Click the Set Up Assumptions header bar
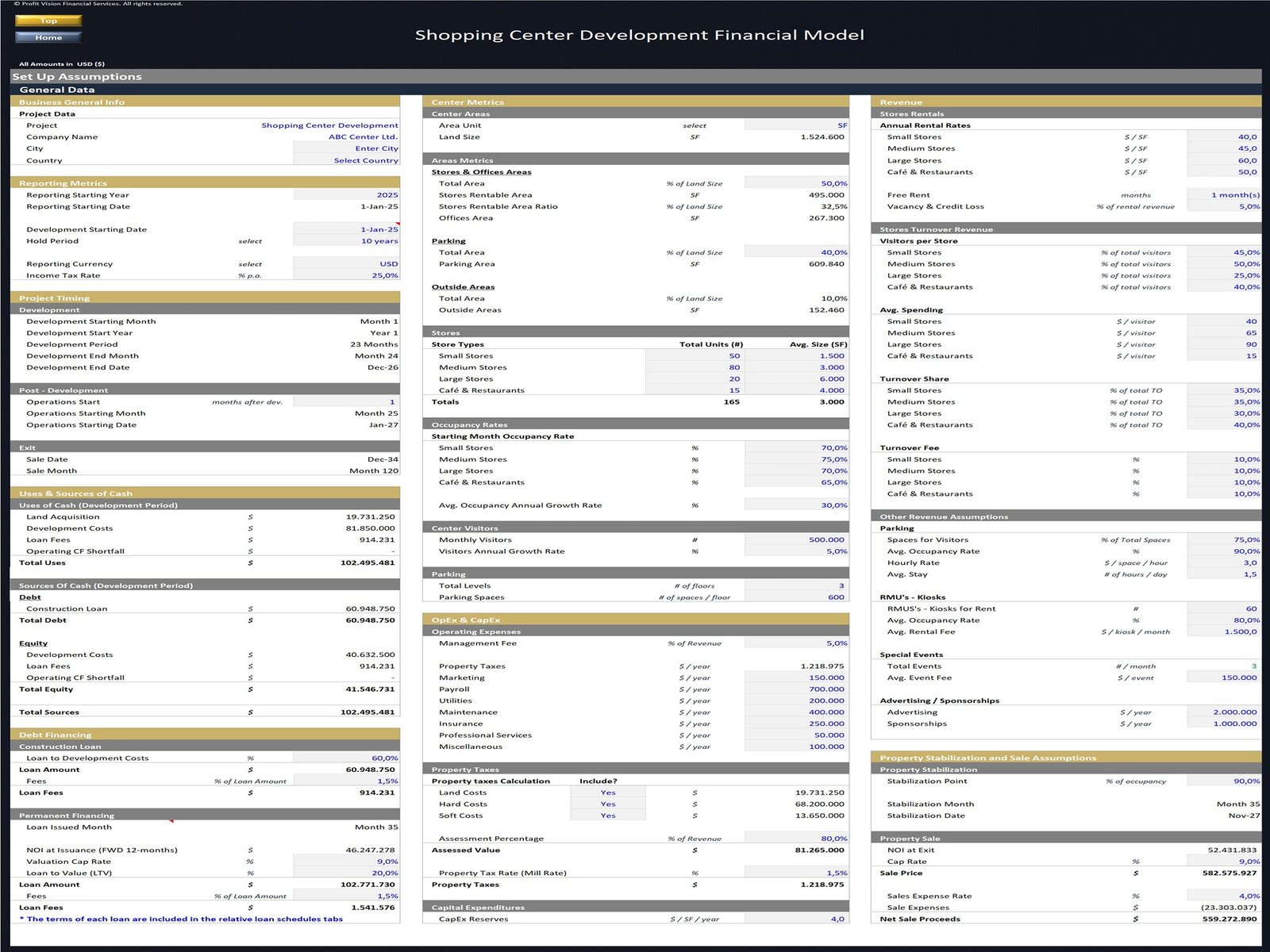Viewport: 1270px width, 952px height. [x=635, y=76]
